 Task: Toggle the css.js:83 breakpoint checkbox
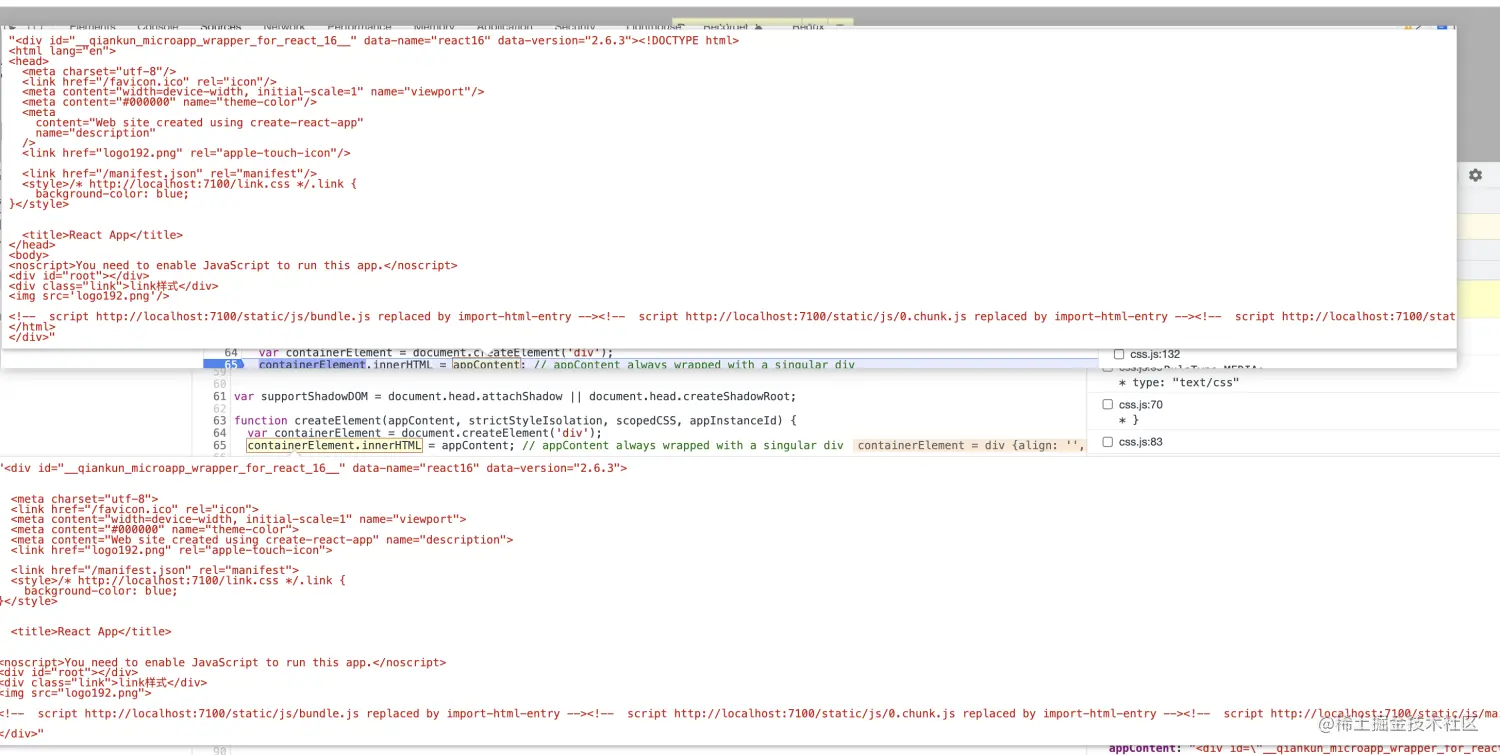click(x=1107, y=442)
